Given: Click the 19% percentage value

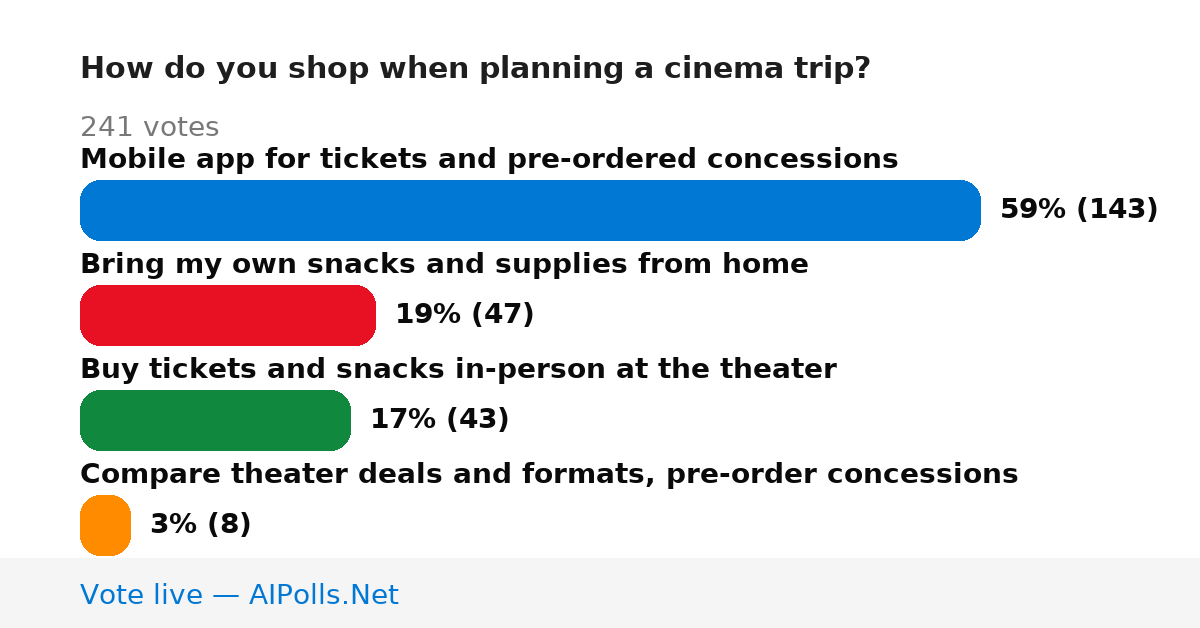Looking at the screenshot, I should (x=428, y=315).
